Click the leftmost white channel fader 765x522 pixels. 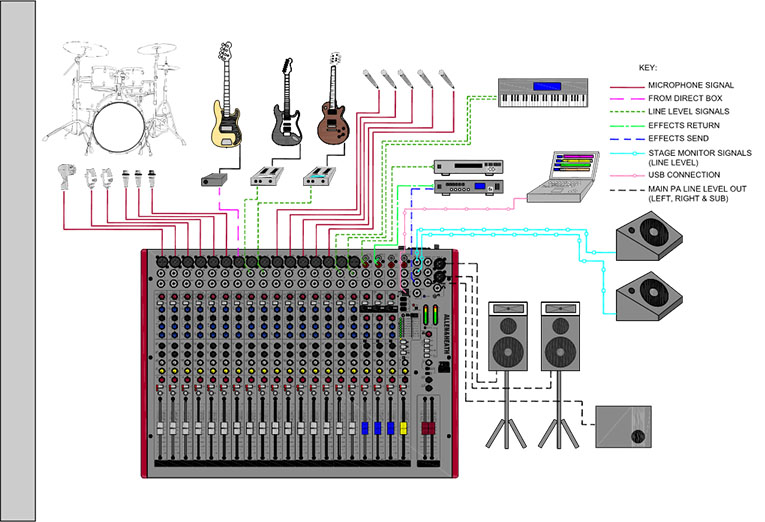tap(161, 428)
